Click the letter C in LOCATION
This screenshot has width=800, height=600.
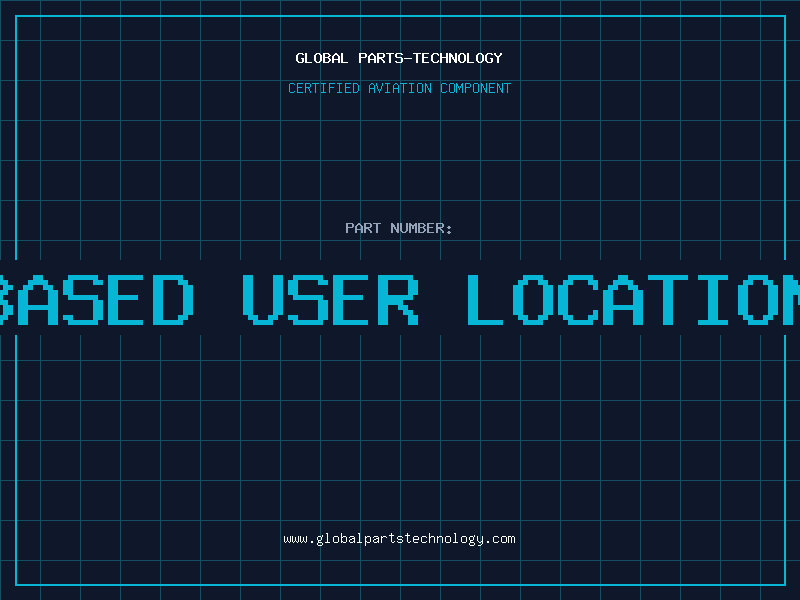point(578,299)
